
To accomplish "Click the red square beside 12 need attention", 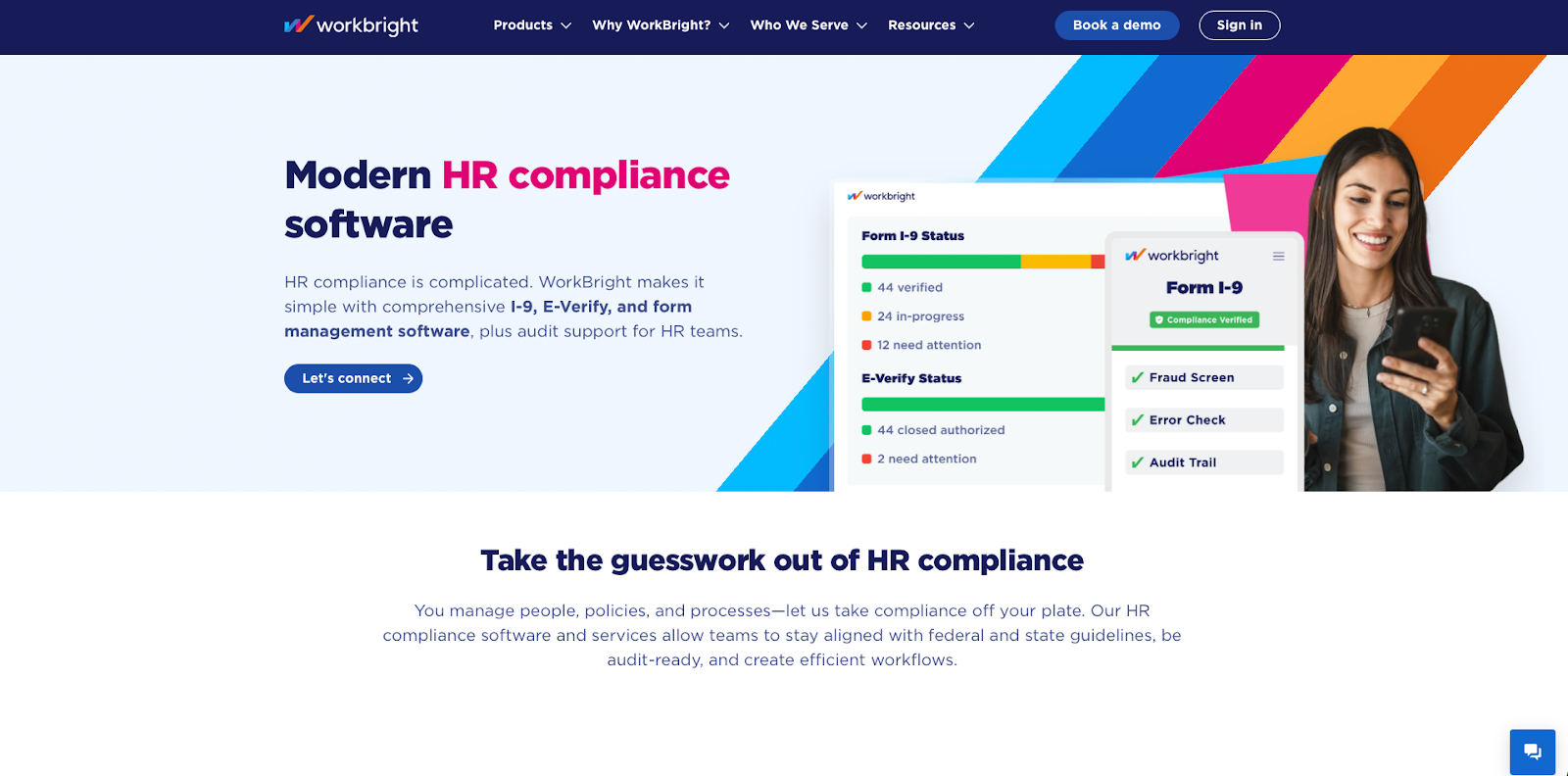I will 866,345.
